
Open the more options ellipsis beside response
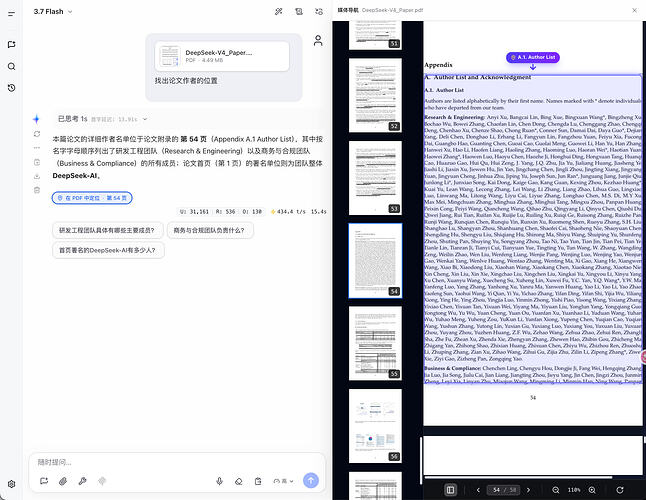point(37,147)
